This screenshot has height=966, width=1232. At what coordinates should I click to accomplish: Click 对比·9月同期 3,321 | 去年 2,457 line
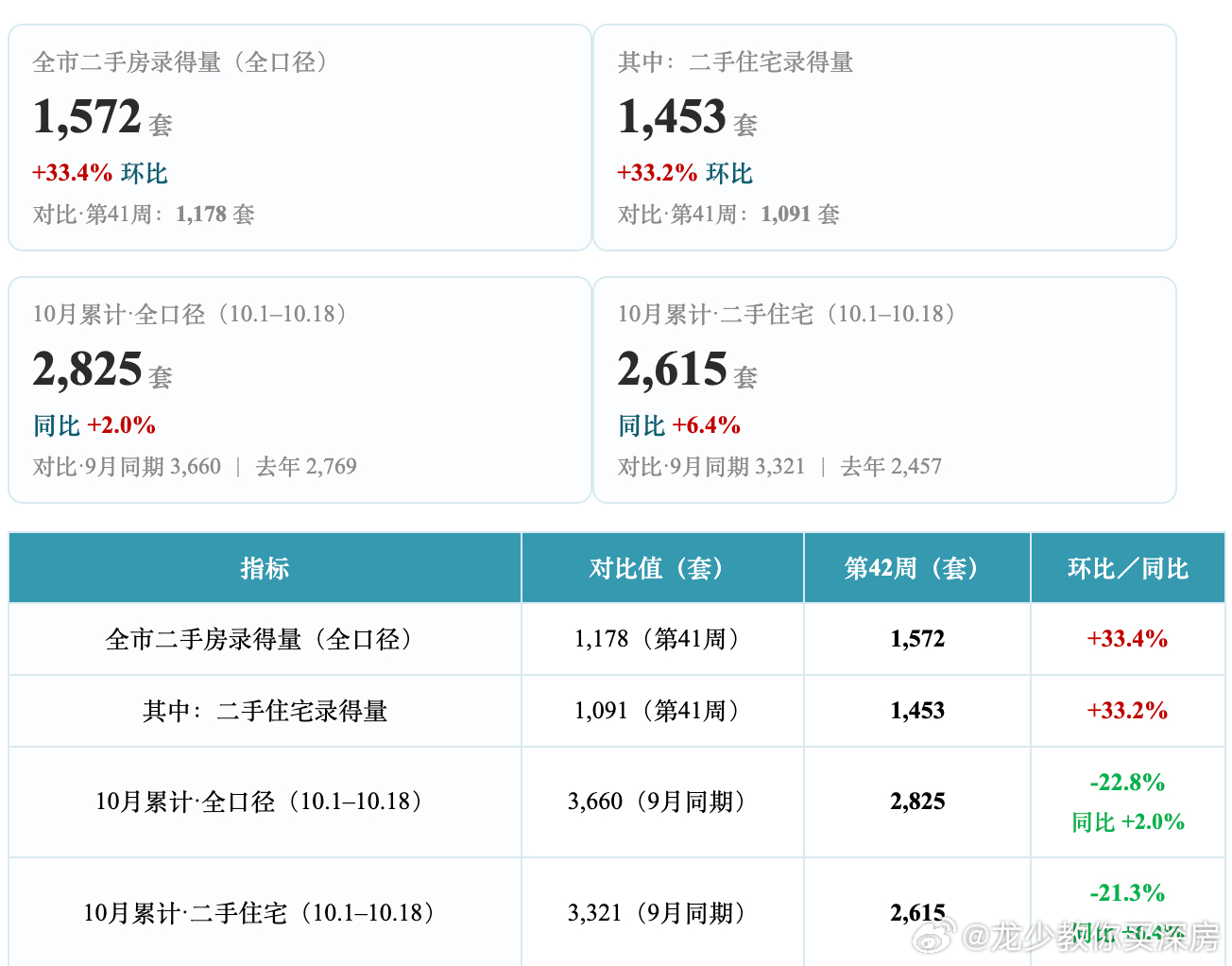tap(779, 467)
